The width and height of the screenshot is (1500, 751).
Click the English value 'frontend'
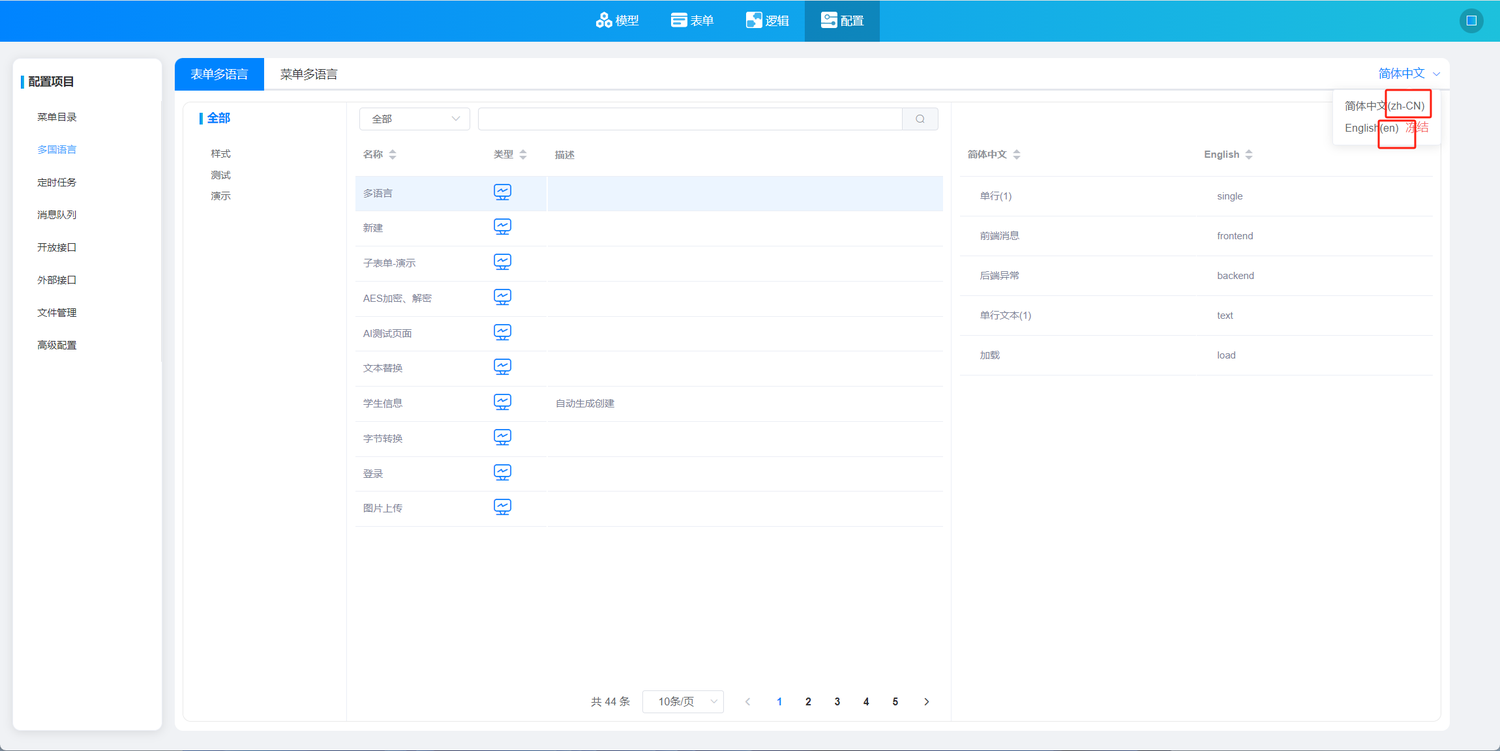1235,236
